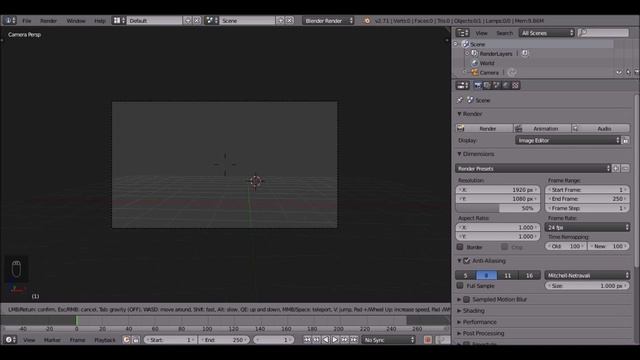Select anti-aliasing samples 11
The image size is (640, 360).
(508, 276)
